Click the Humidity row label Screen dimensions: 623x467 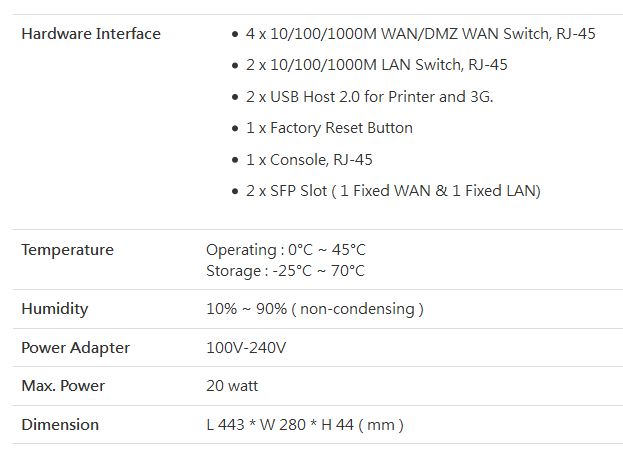point(55,309)
